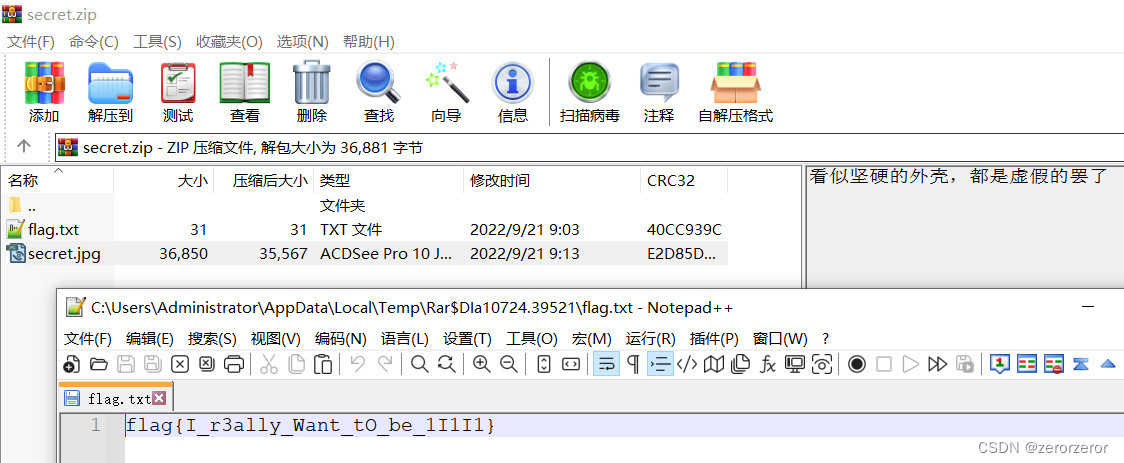Click the Scan Virus (扫描病毒) icon
Image resolution: width=1124 pixels, height=463 pixels.
[x=589, y=83]
